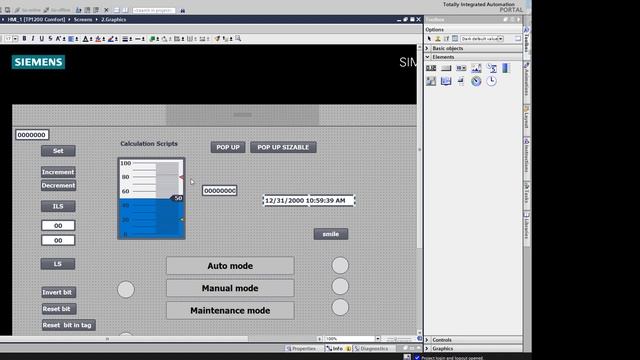The width and height of the screenshot is (640, 360).
Task: Select the Manual mode button
Action: pyautogui.click(x=230, y=288)
